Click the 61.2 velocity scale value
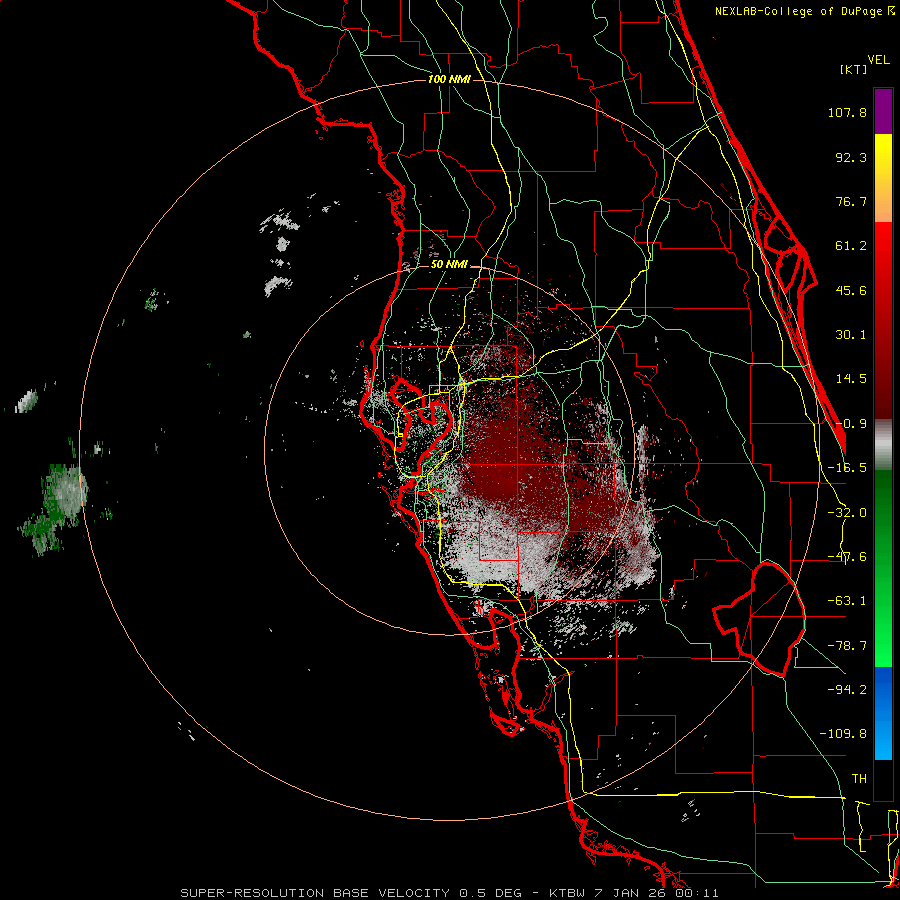Screen dimensions: 900x900 coord(851,246)
